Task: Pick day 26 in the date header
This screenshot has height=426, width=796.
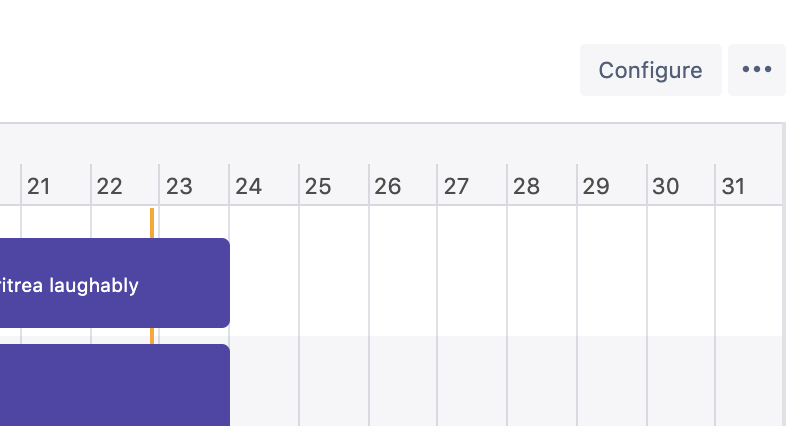Action: click(388, 186)
